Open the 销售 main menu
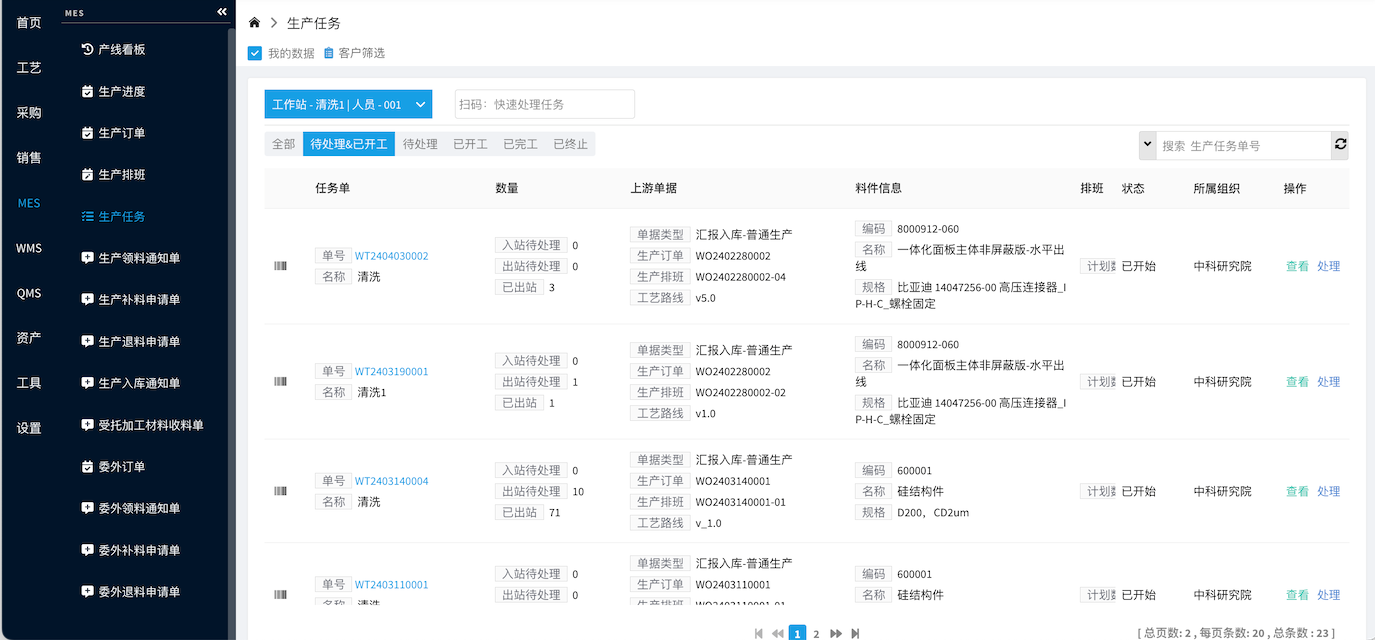Image resolution: width=1375 pixels, height=640 pixels. (29, 158)
